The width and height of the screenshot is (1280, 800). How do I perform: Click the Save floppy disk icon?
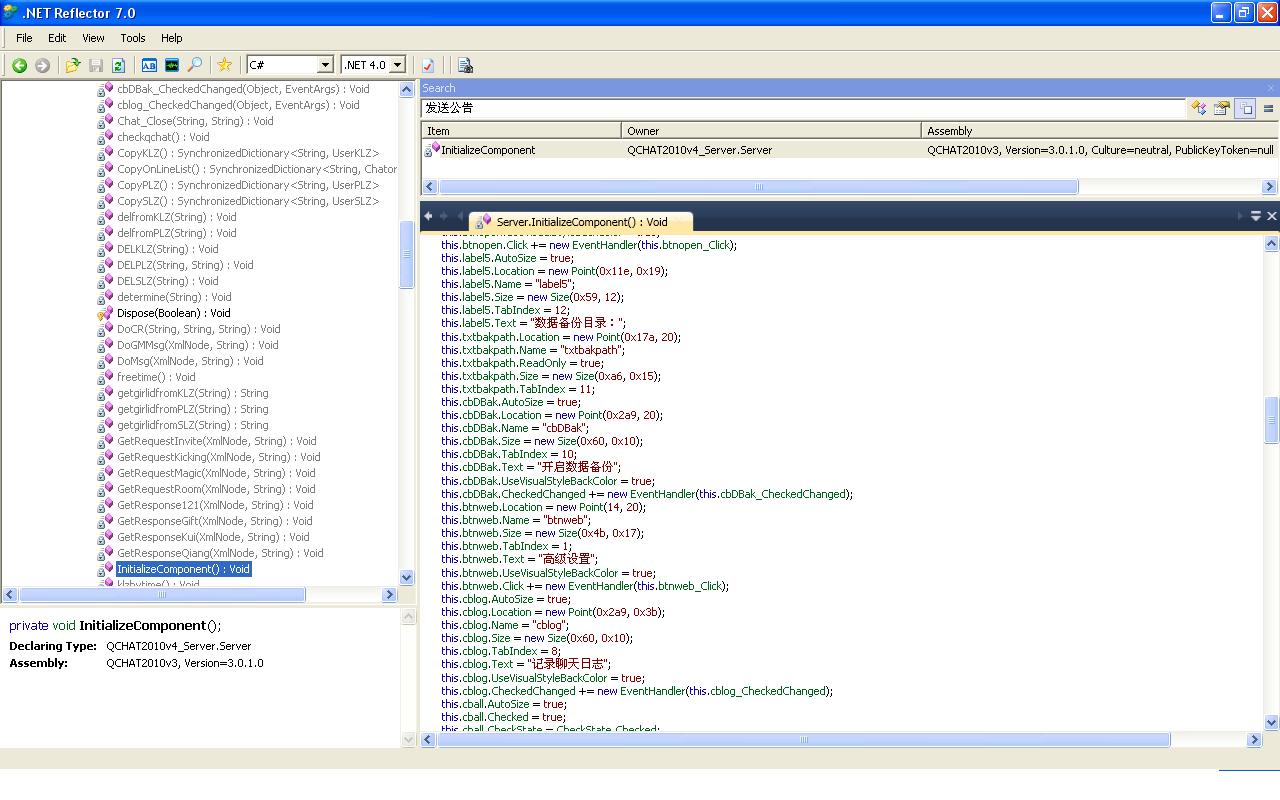point(96,65)
